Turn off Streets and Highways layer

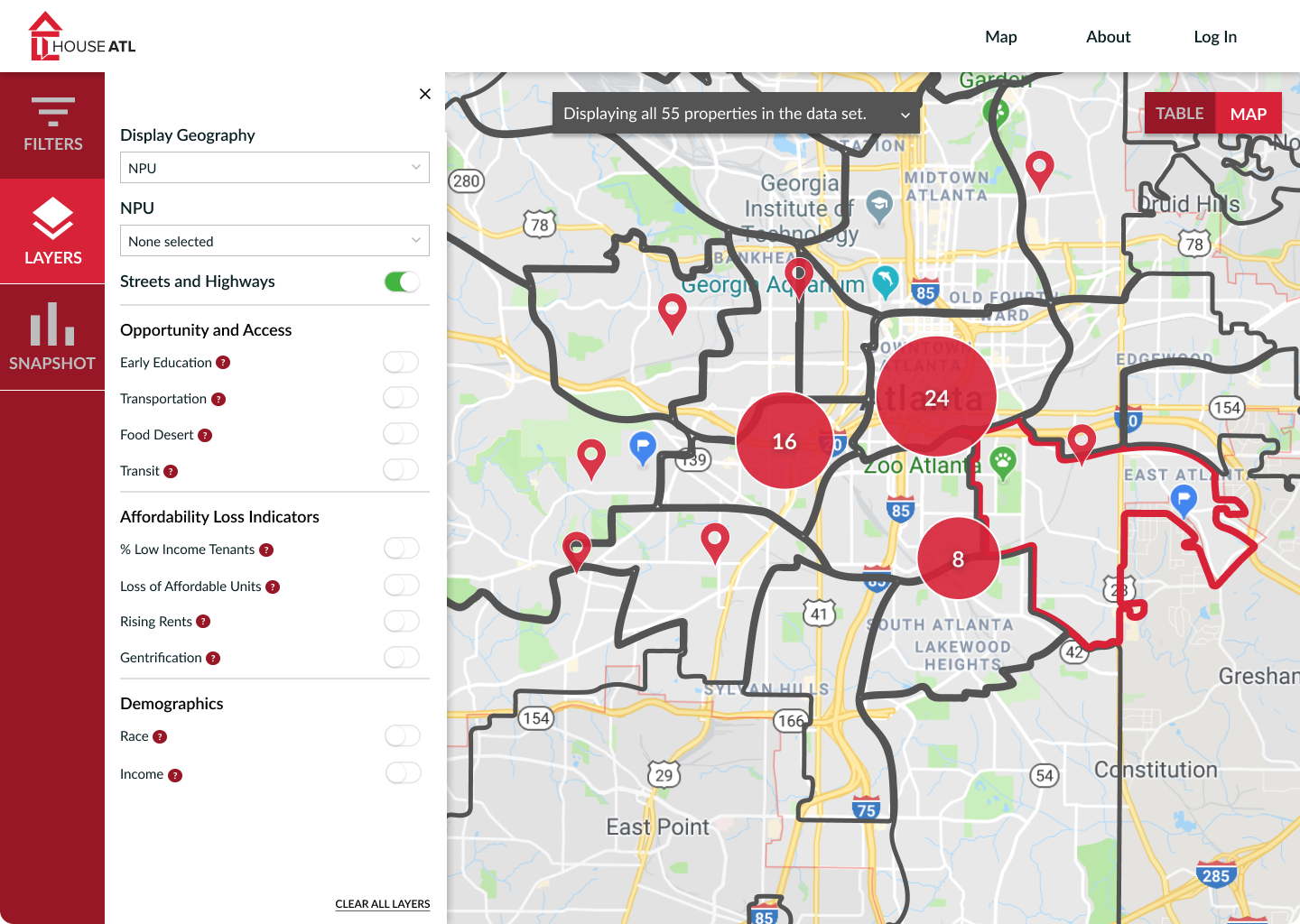coord(402,282)
